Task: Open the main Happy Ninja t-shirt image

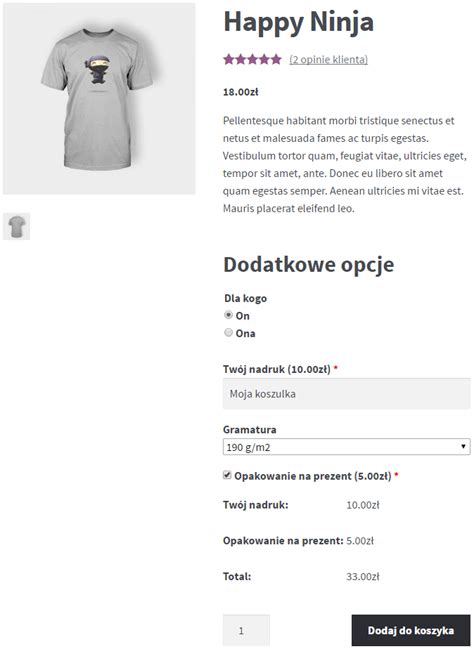Action: pos(99,99)
